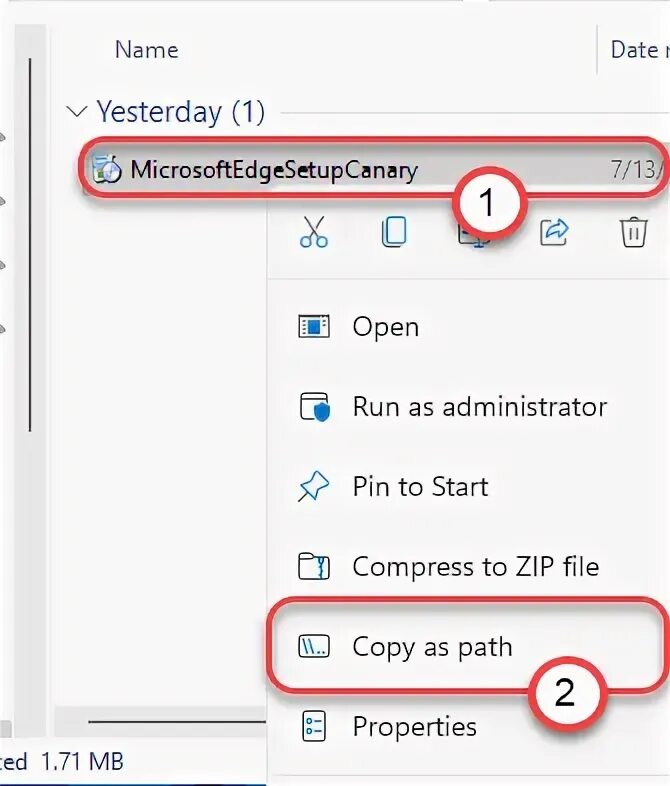The height and width of the screenshot is (786, 670).
Task: Select Open from context menu
Action: coord(385,327)
